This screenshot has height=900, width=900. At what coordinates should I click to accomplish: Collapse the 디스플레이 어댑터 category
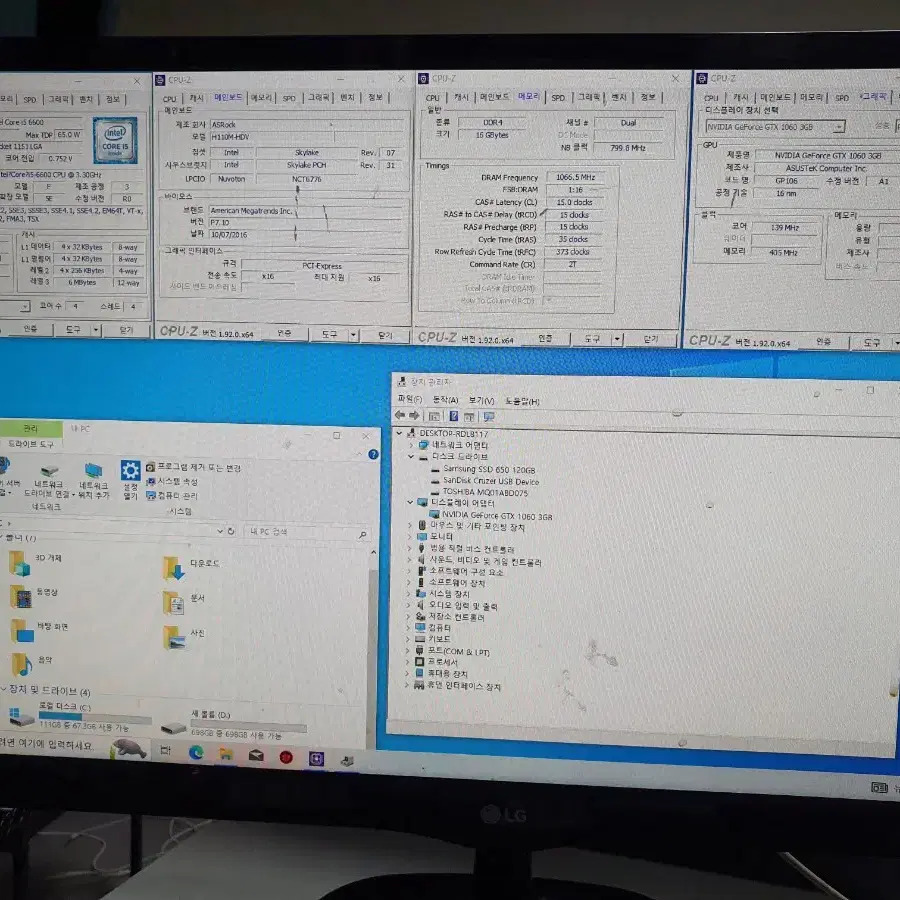pyautogui.click(x=410, y=502)
